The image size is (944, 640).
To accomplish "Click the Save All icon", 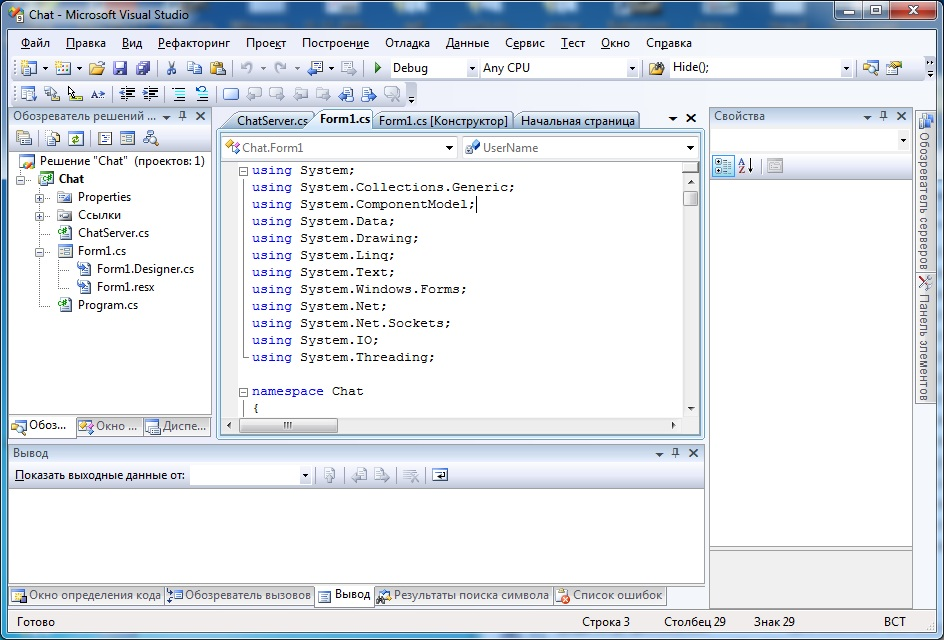I will coord(143,68).
